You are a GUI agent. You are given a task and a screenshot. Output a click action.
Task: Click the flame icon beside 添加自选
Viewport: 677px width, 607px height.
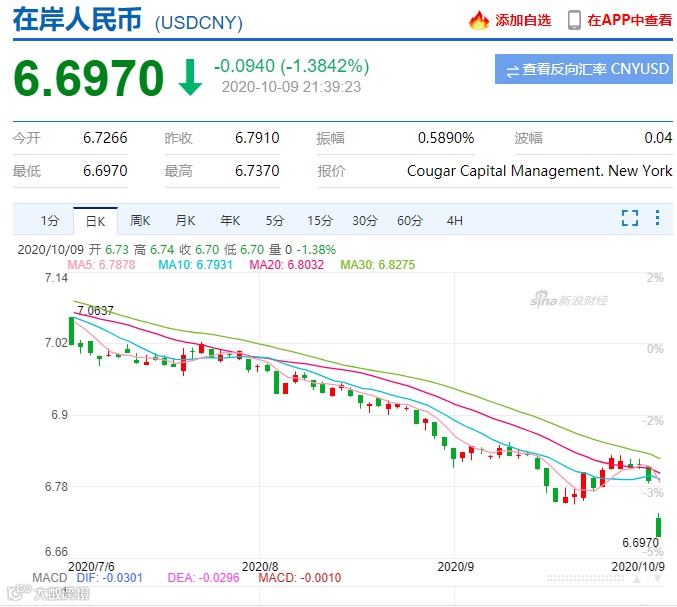479,20
